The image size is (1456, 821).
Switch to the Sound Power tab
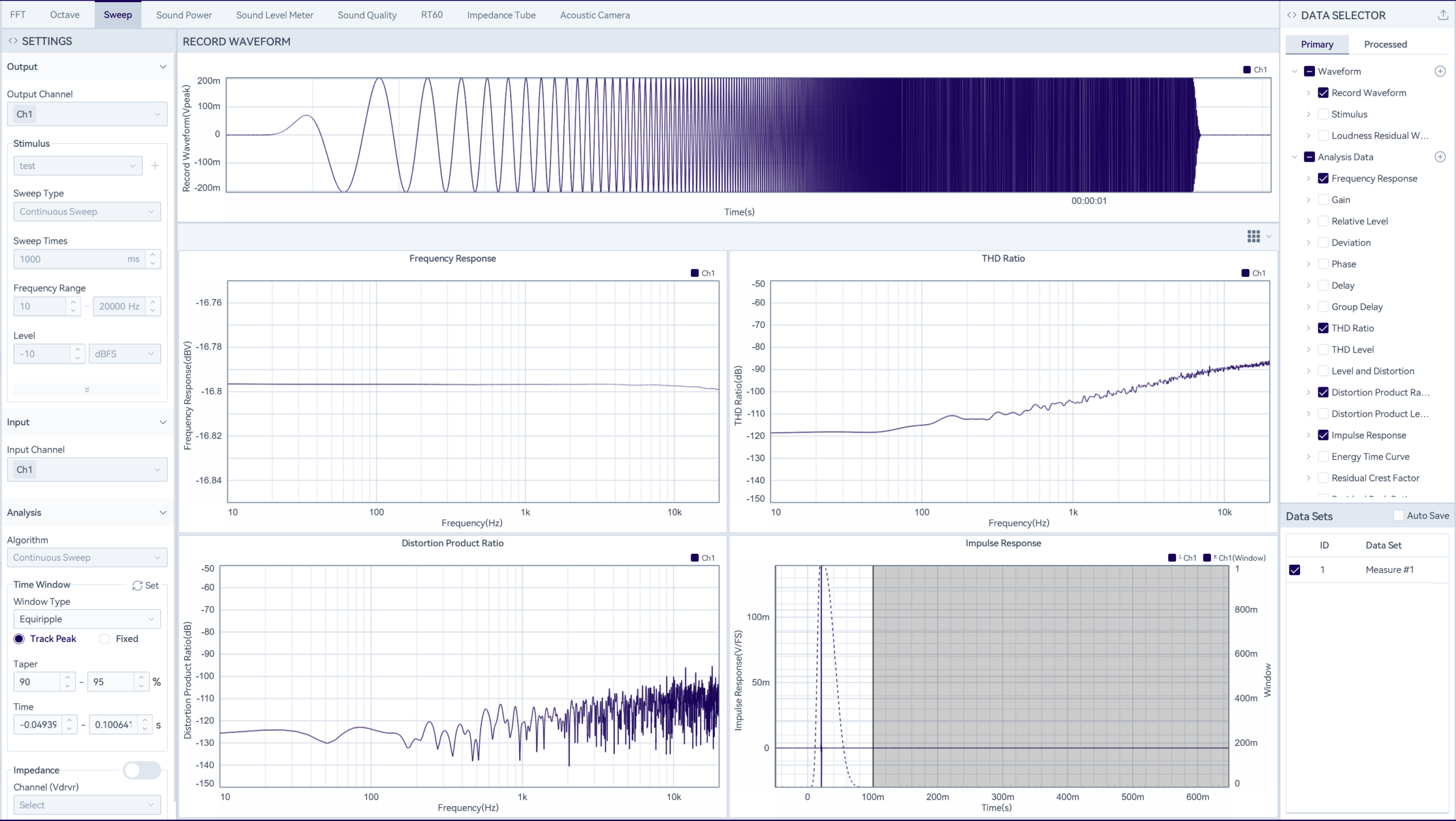[x=184, y=15]
